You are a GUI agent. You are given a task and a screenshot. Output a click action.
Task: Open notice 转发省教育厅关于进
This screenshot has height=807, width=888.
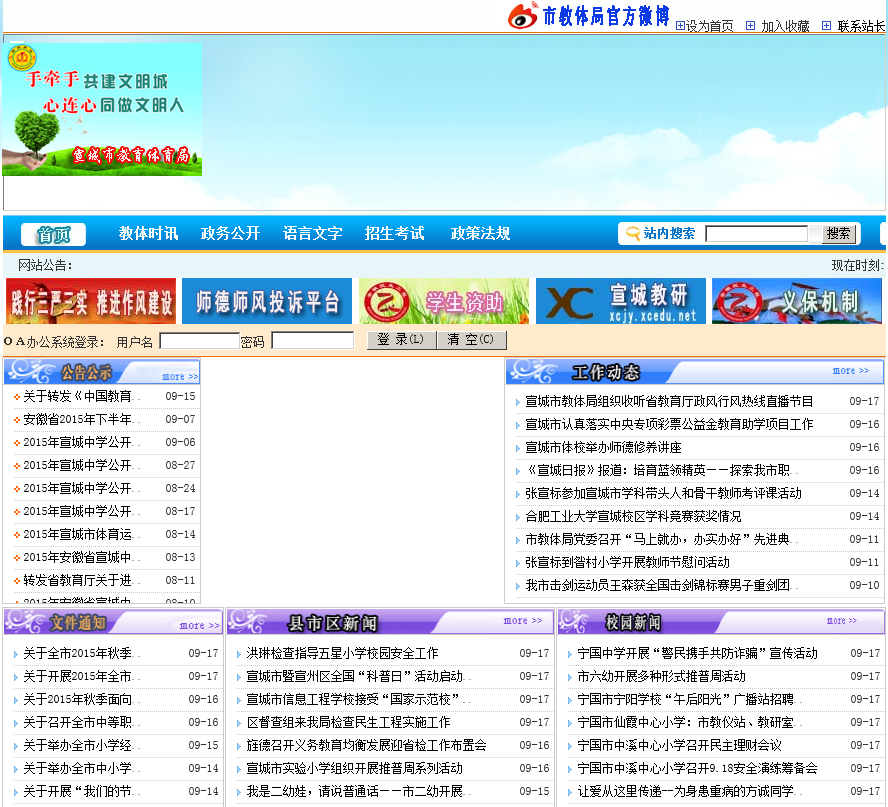pyautogui.click(x=80, y=580)
